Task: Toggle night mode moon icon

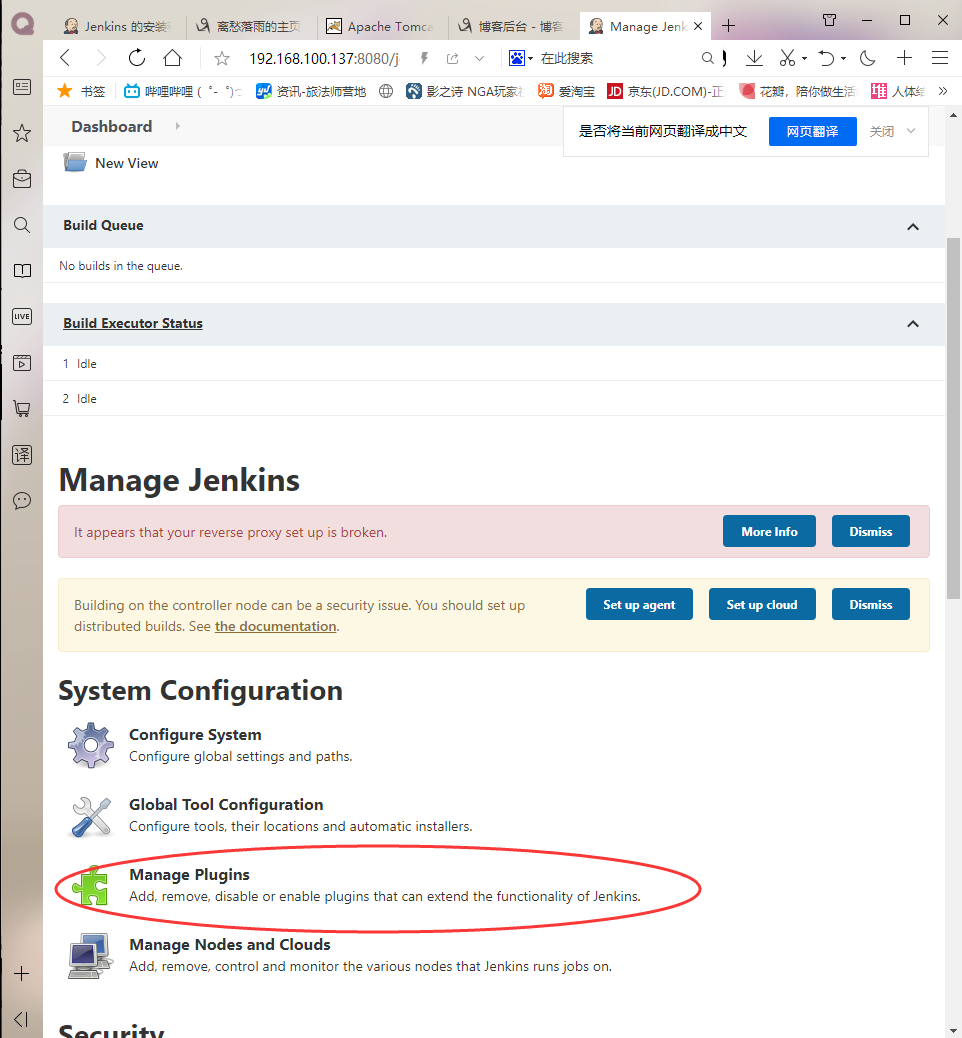Action: pyautogui.click(x=867, y=58)
